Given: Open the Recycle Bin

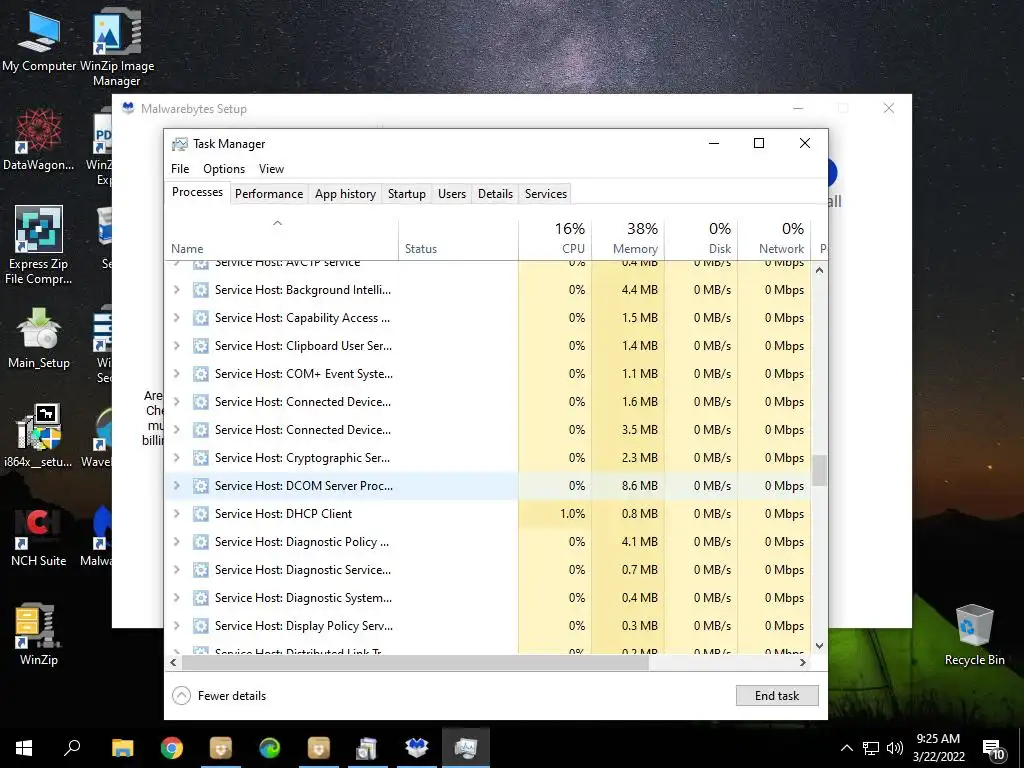Looking at the screenshot, I should click(974, 635).
